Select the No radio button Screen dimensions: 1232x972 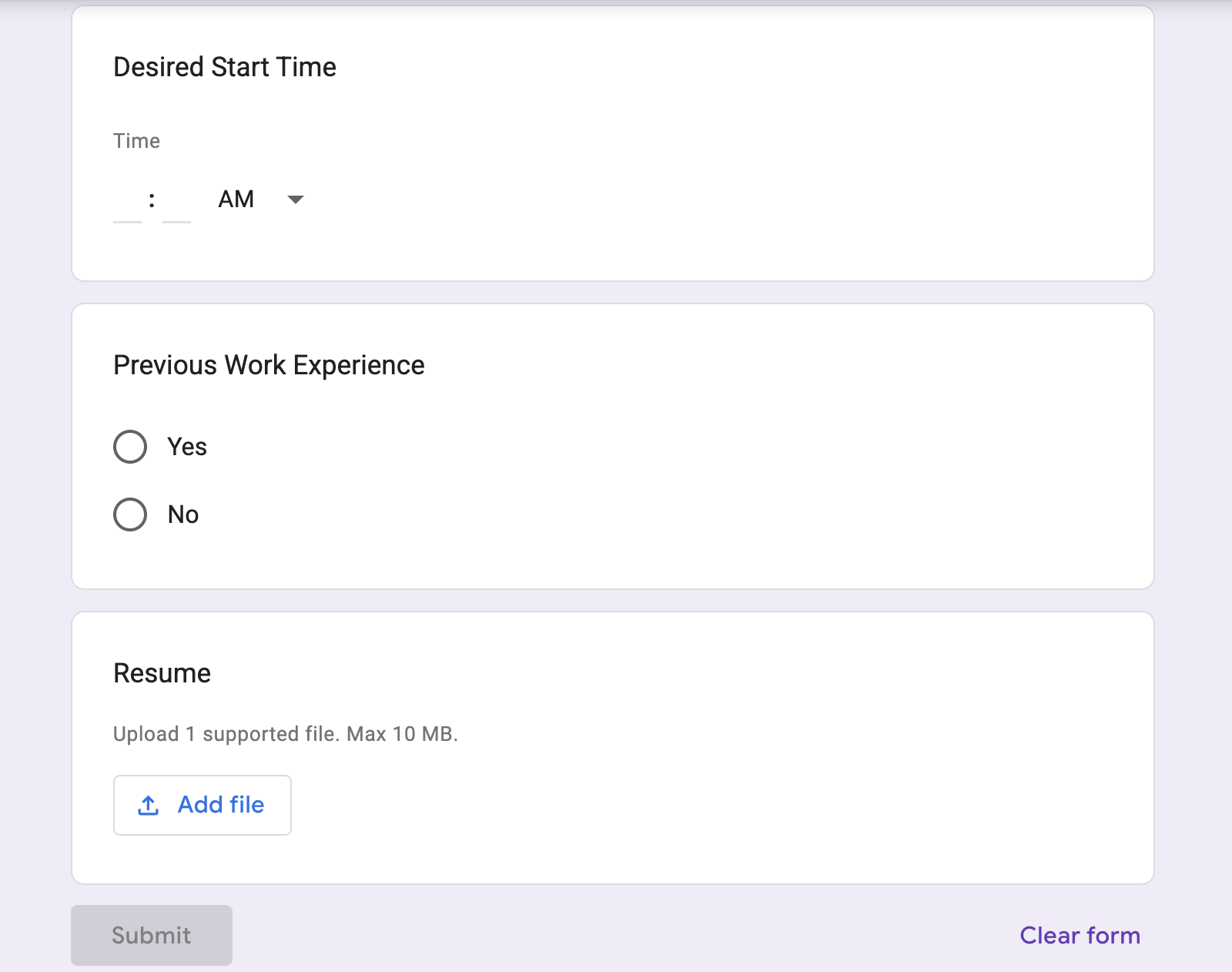coord(130,514)
